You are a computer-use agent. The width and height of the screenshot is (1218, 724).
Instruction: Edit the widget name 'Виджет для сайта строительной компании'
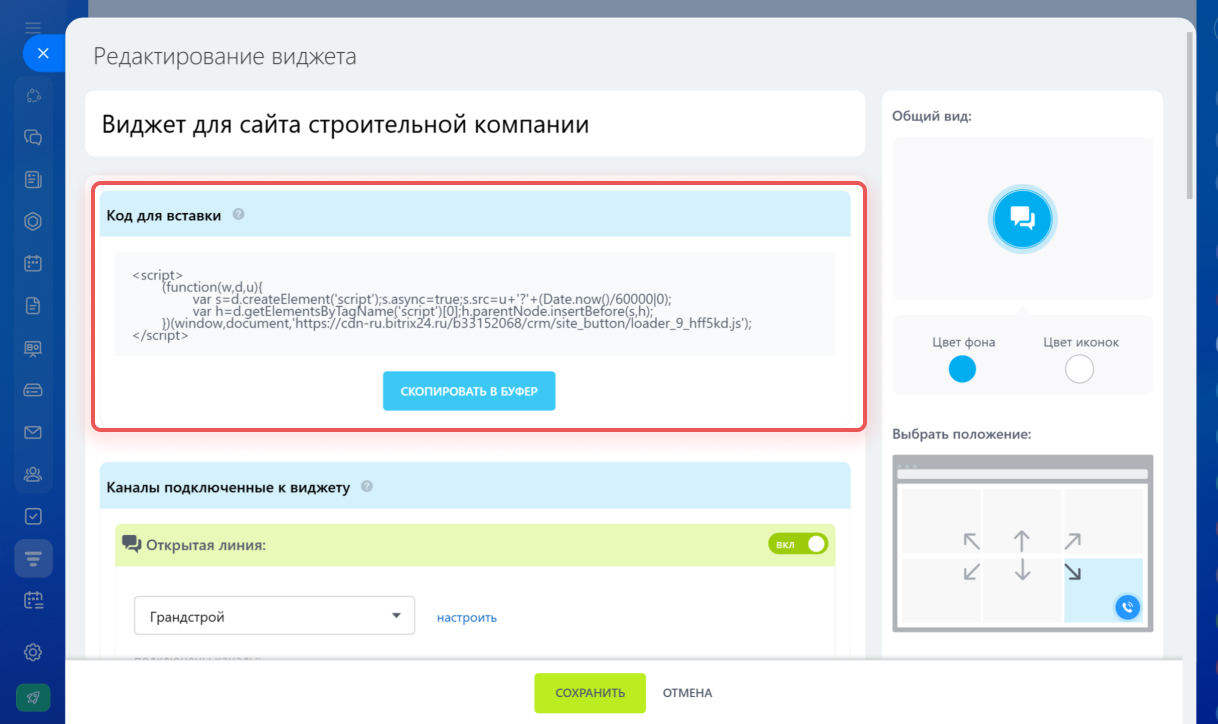tap(475, 124)
